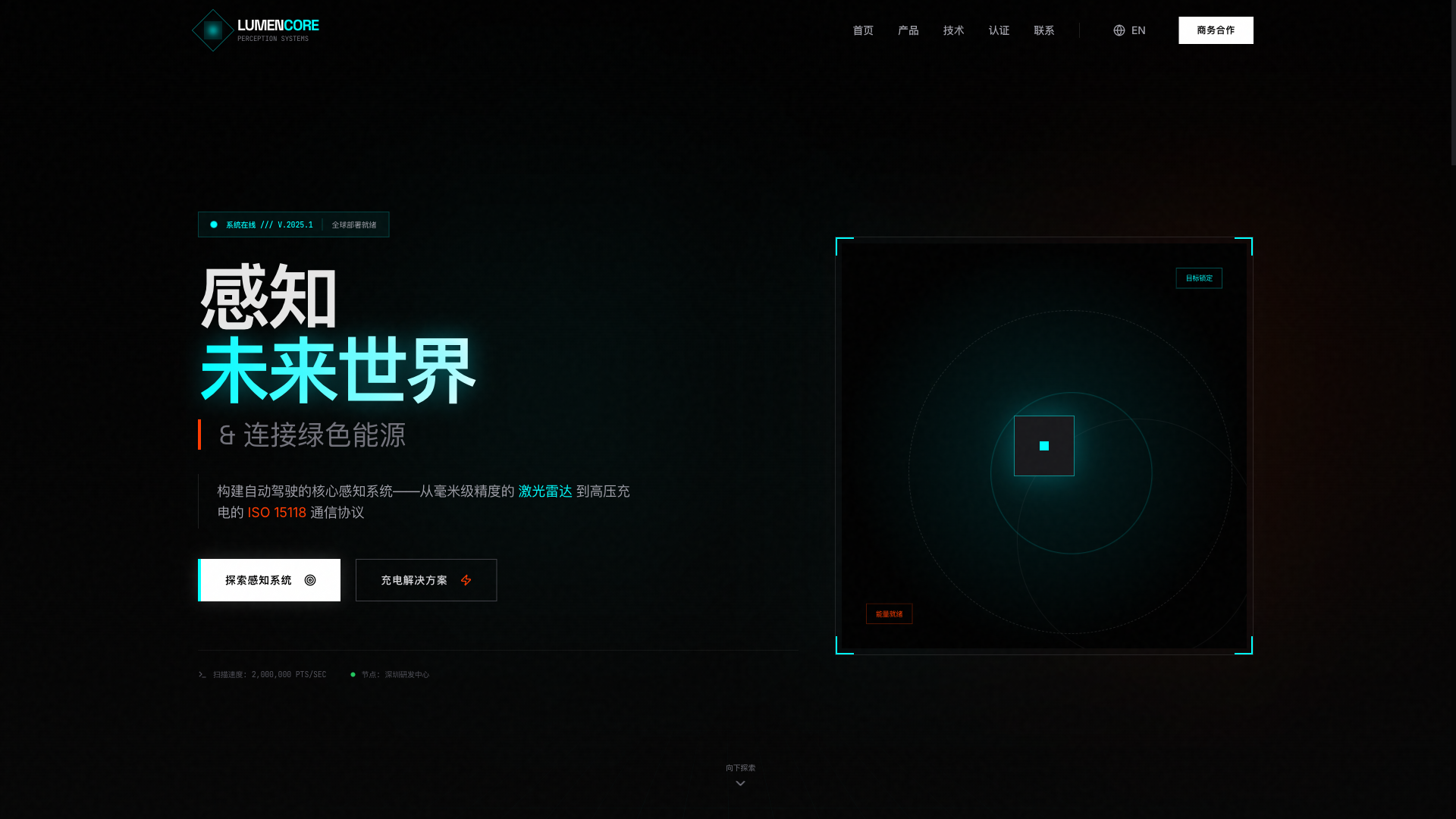1456x819 pixels.
Task: Expand the 向下探索 scroll chevron
Action: coord(739,782)
